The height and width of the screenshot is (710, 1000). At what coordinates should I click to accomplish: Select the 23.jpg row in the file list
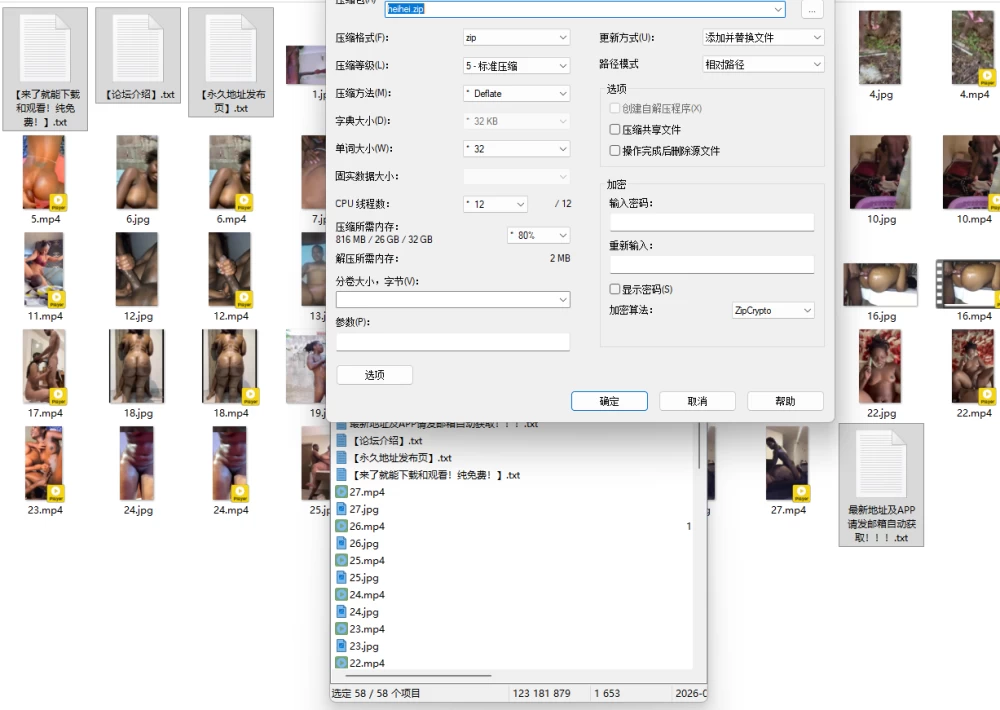[x=513, y=646]
